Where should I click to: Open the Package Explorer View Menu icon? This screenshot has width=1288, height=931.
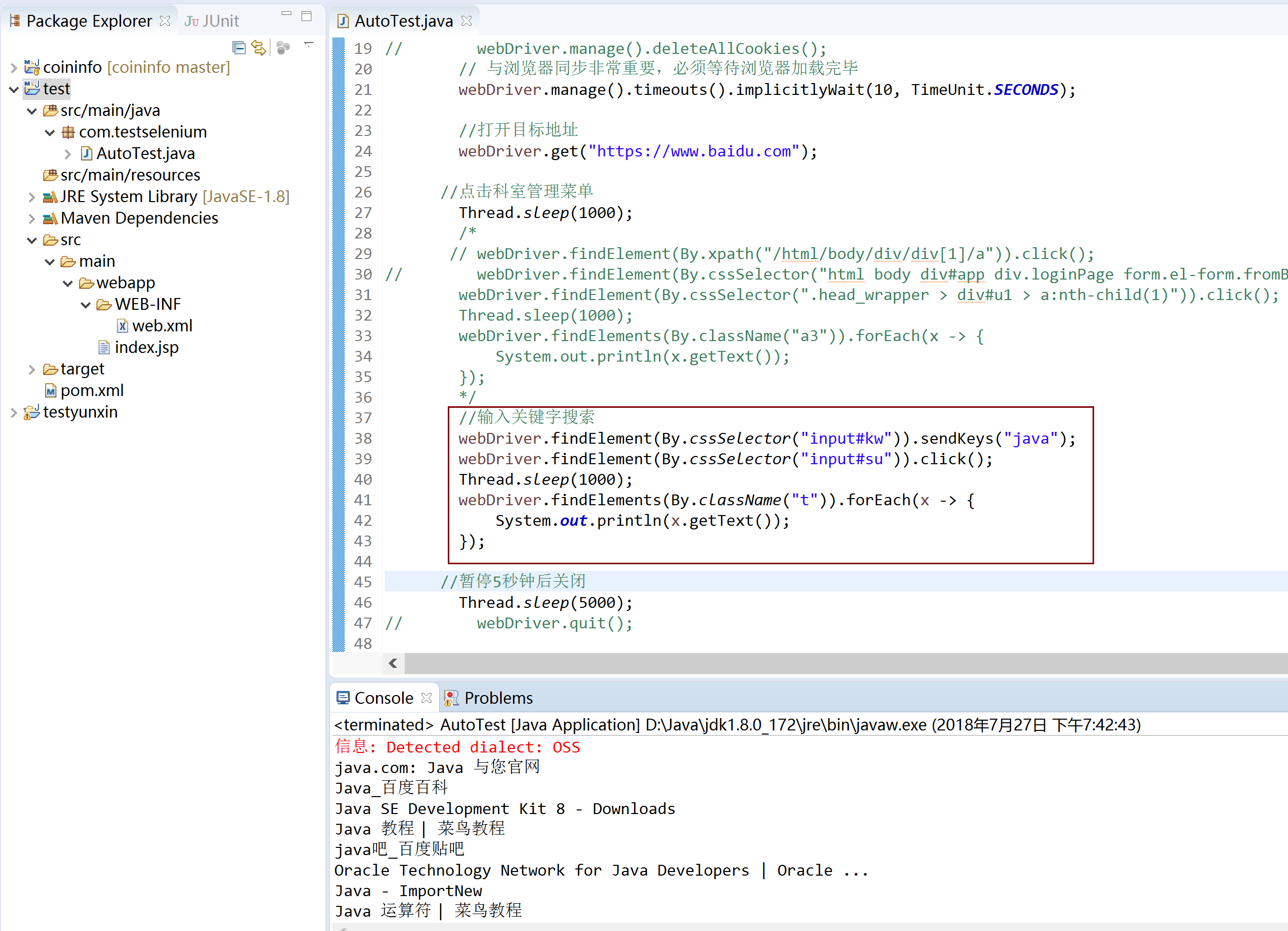(309, 44)
